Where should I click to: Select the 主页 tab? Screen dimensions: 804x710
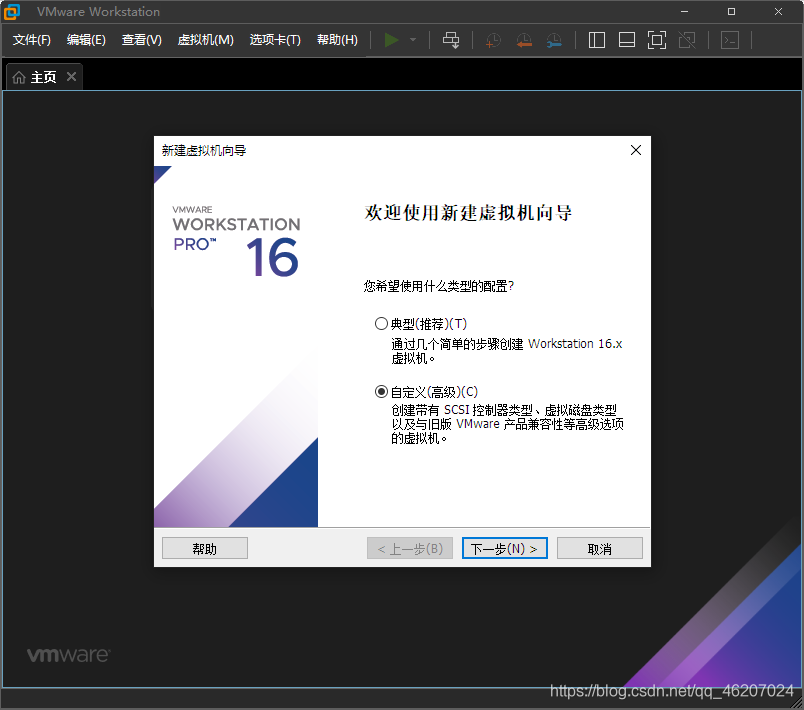tap(43, 77)
